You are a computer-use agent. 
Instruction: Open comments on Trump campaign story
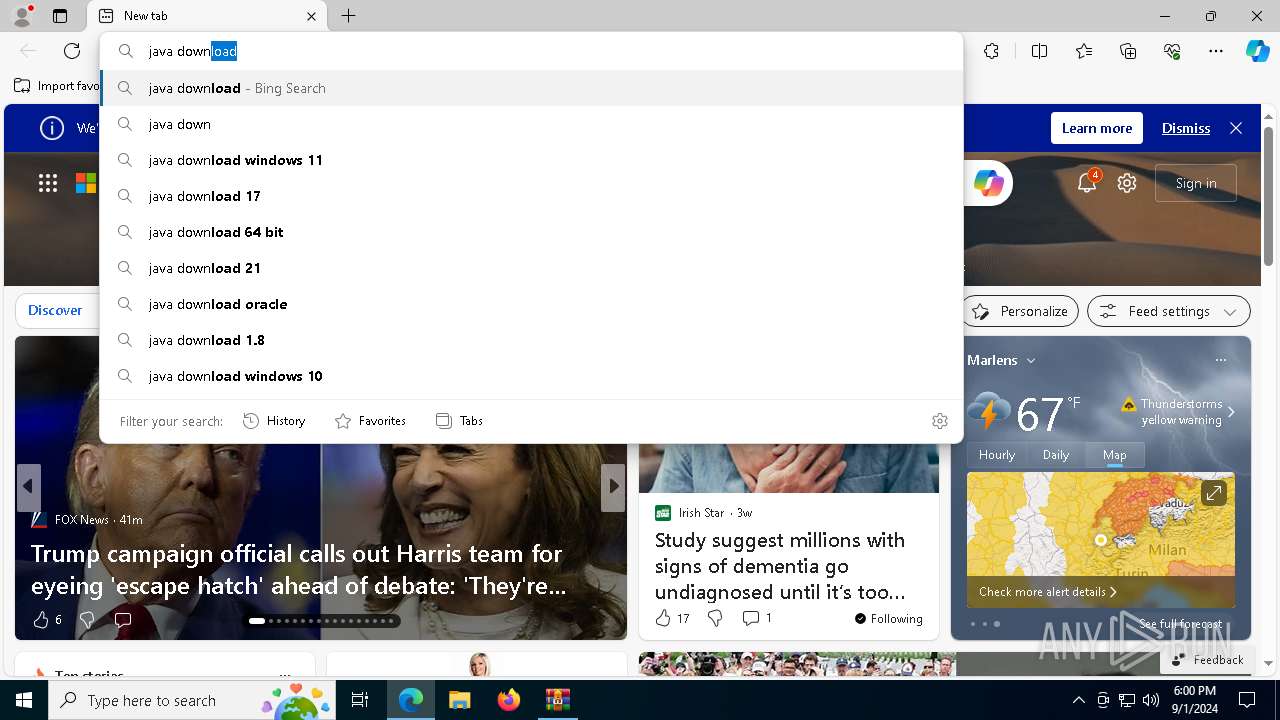[x=123, y=620]
